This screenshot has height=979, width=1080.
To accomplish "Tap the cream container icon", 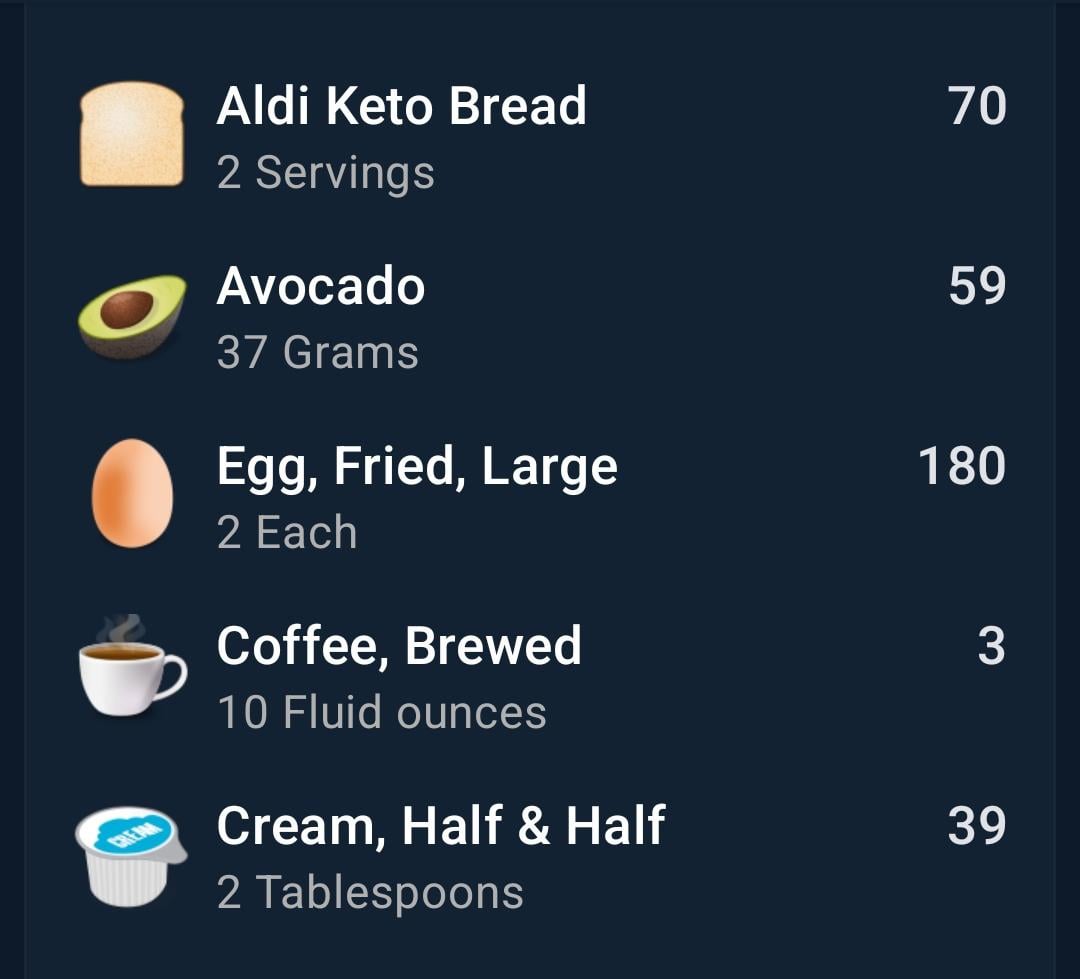I will [x=131, y=856].
